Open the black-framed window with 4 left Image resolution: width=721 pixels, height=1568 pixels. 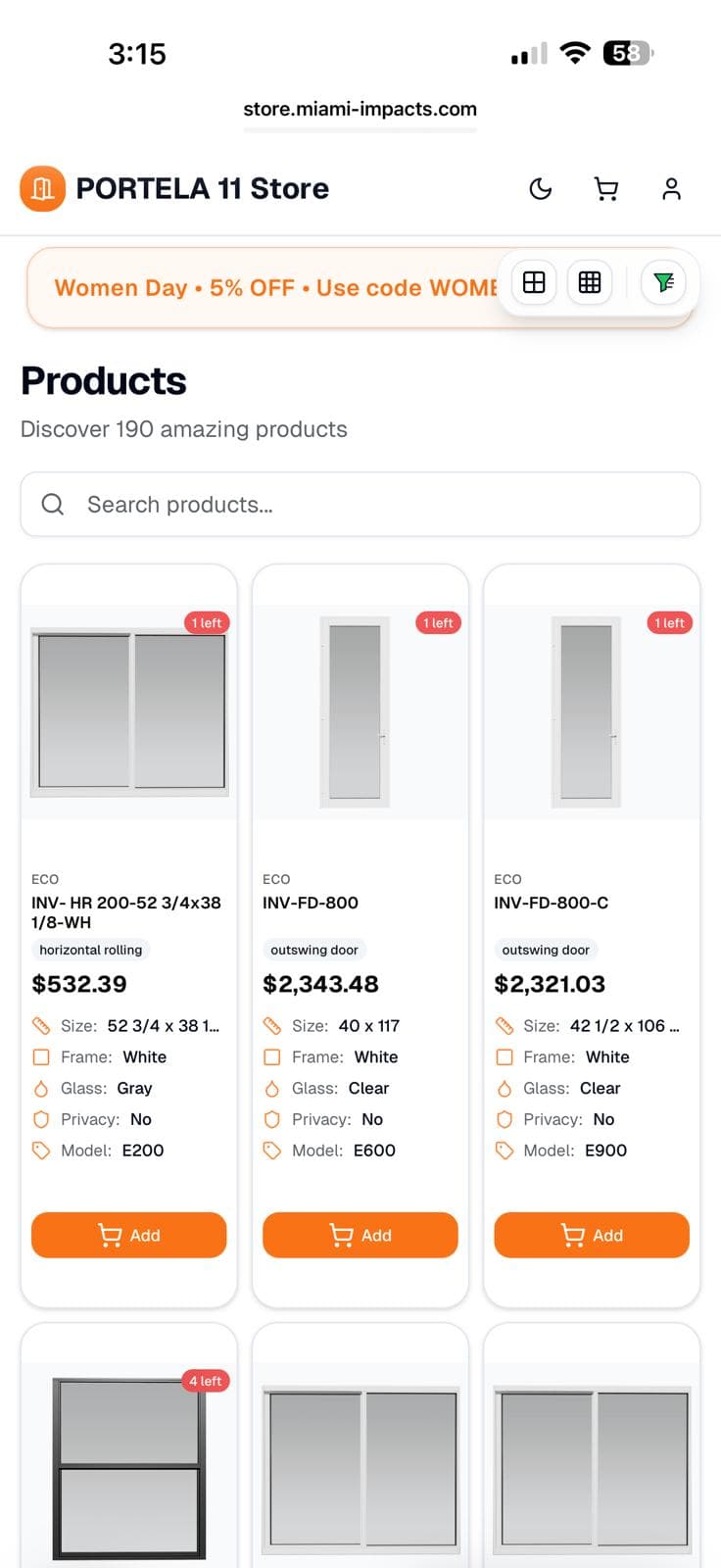coord(129,1465)
